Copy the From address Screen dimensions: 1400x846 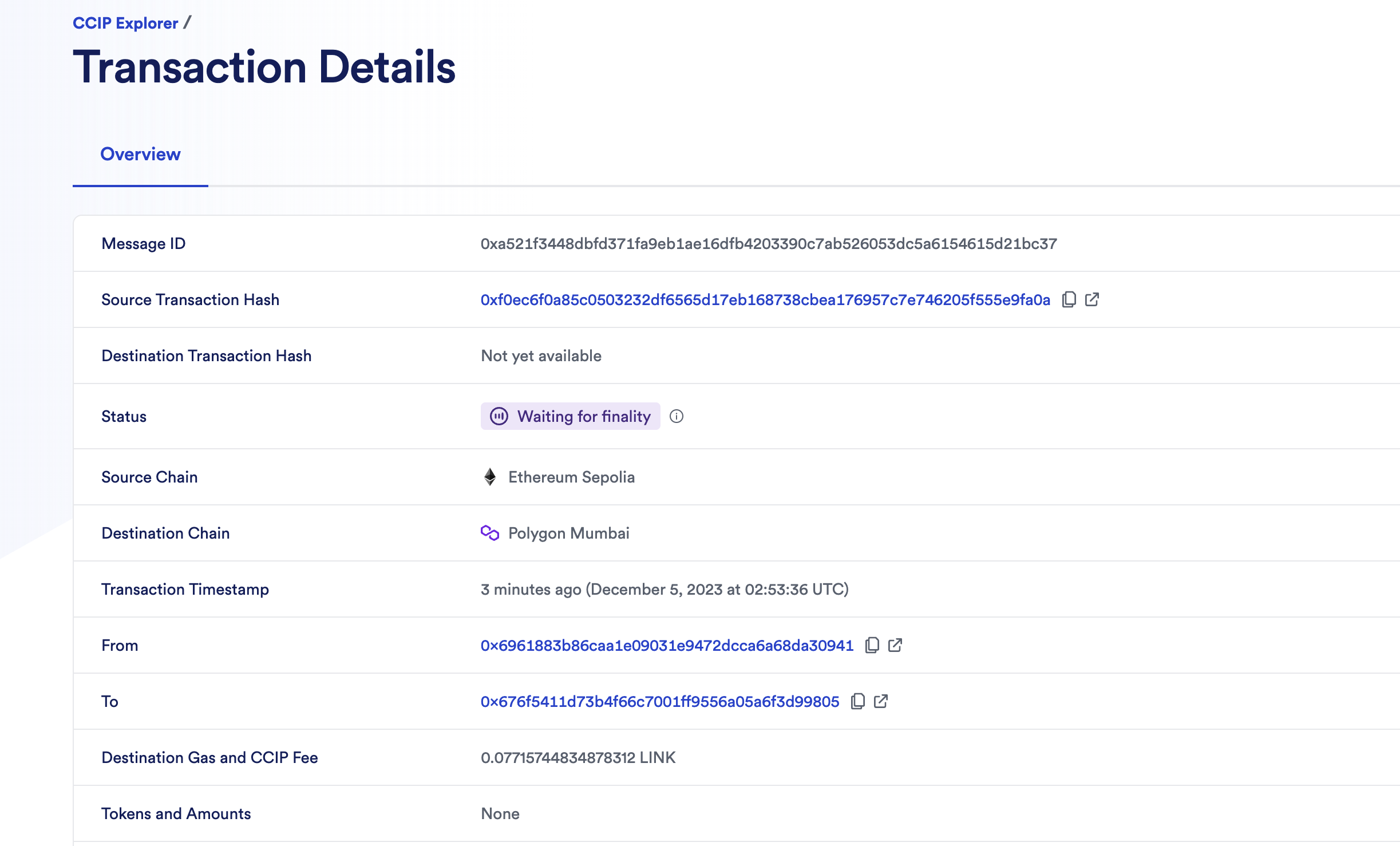872,645
